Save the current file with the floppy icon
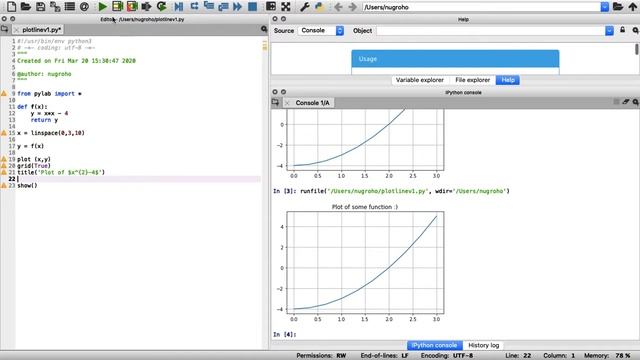Viewport: 640px width, 360px height. pos(40,7)
